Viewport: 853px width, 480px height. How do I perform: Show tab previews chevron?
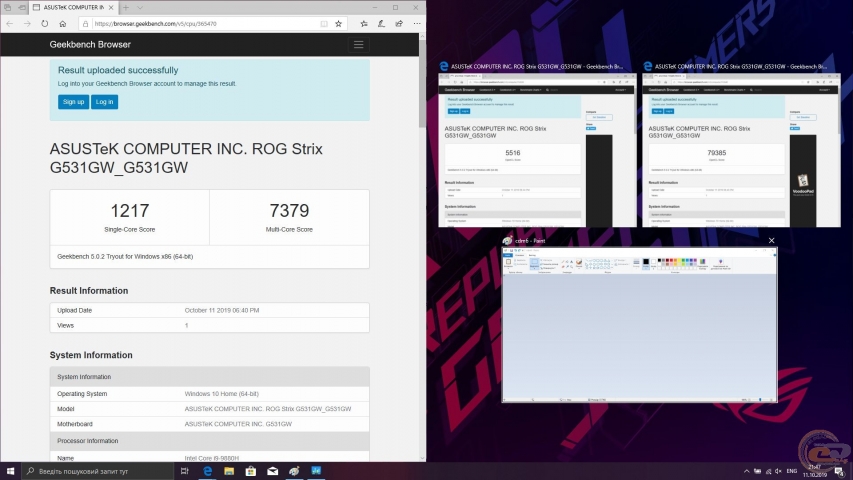[140, 8]
